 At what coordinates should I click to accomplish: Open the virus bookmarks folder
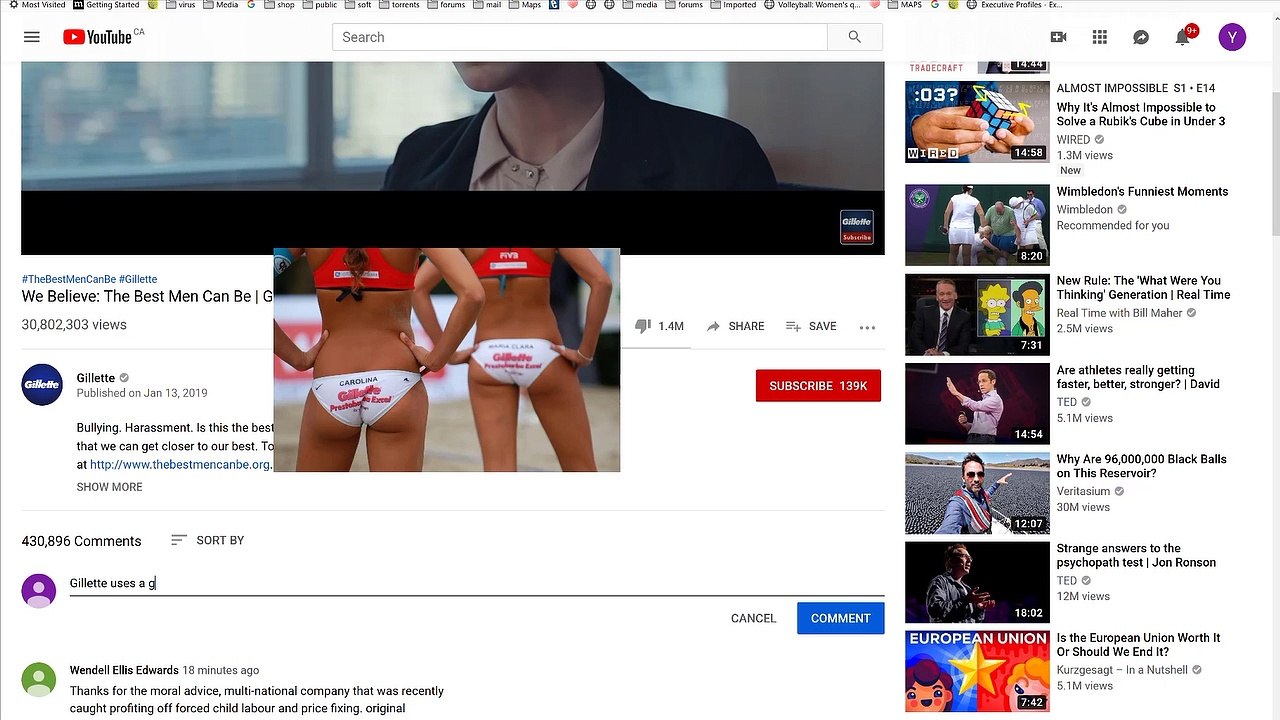pos(179,5)
